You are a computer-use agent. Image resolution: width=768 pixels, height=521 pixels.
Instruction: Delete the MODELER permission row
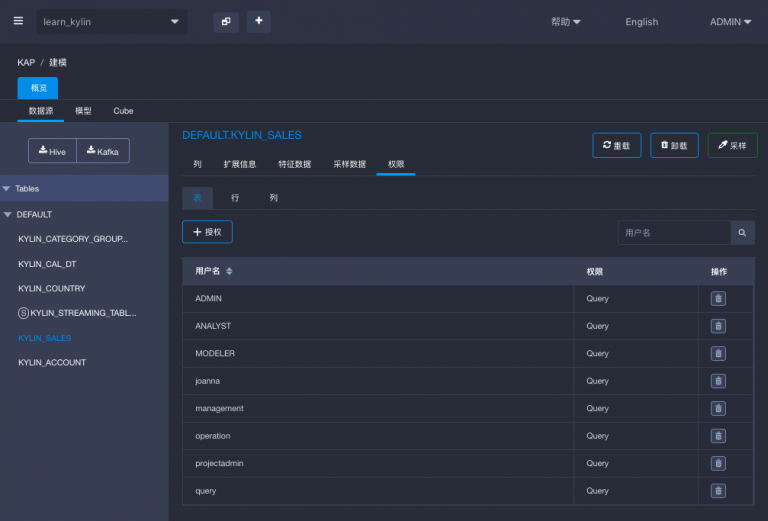pyautogui.click(x=718, y=354)
